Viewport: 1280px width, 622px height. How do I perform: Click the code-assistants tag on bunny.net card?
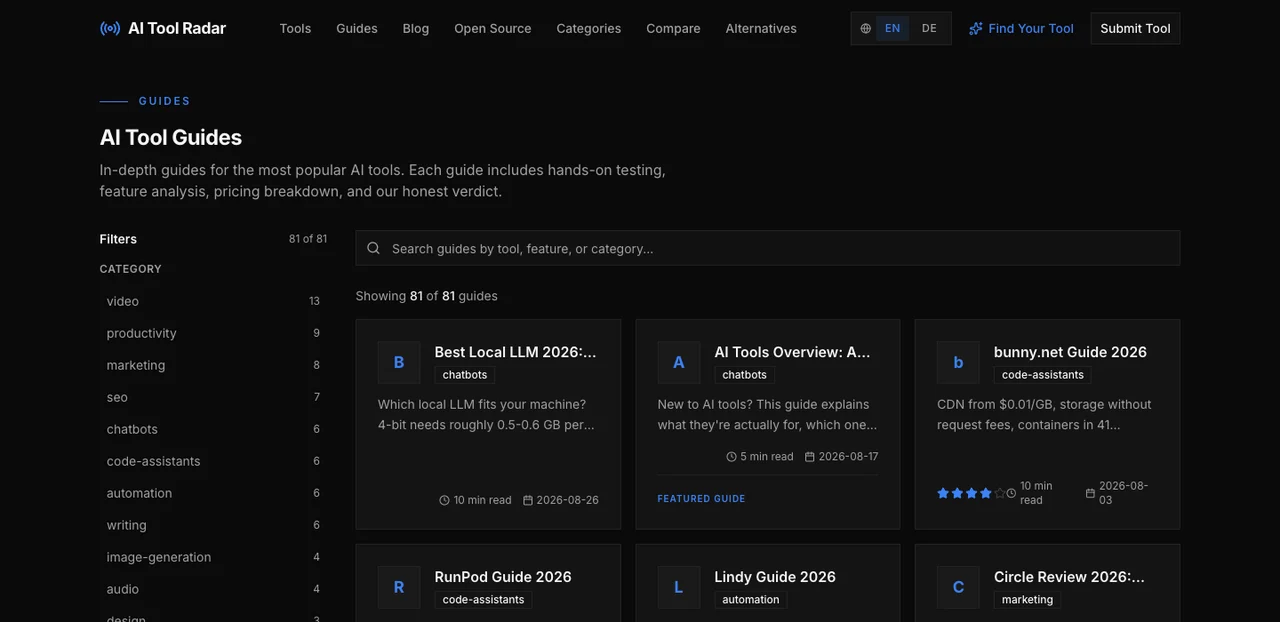[x=1043, y=375]
